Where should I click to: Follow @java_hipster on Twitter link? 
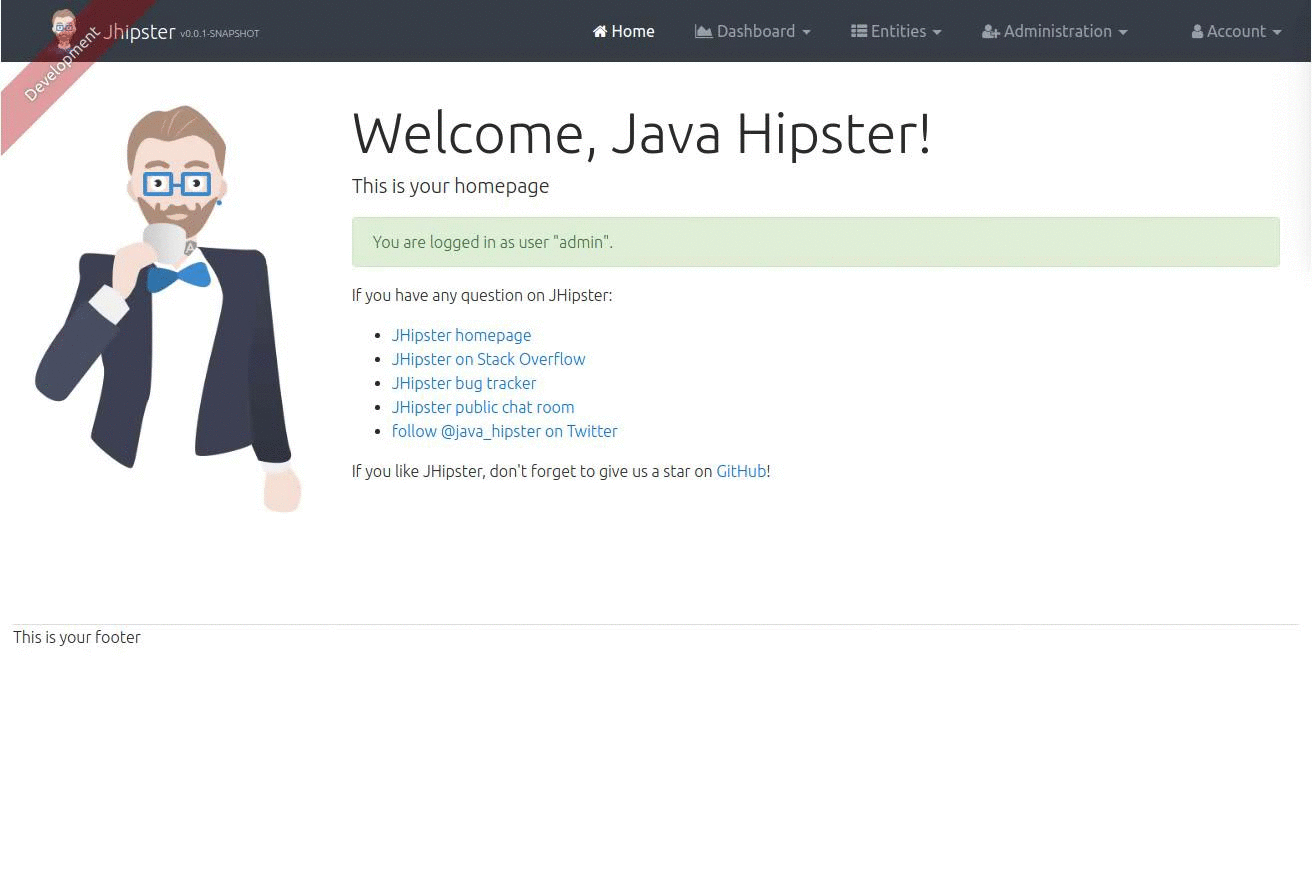504,431
